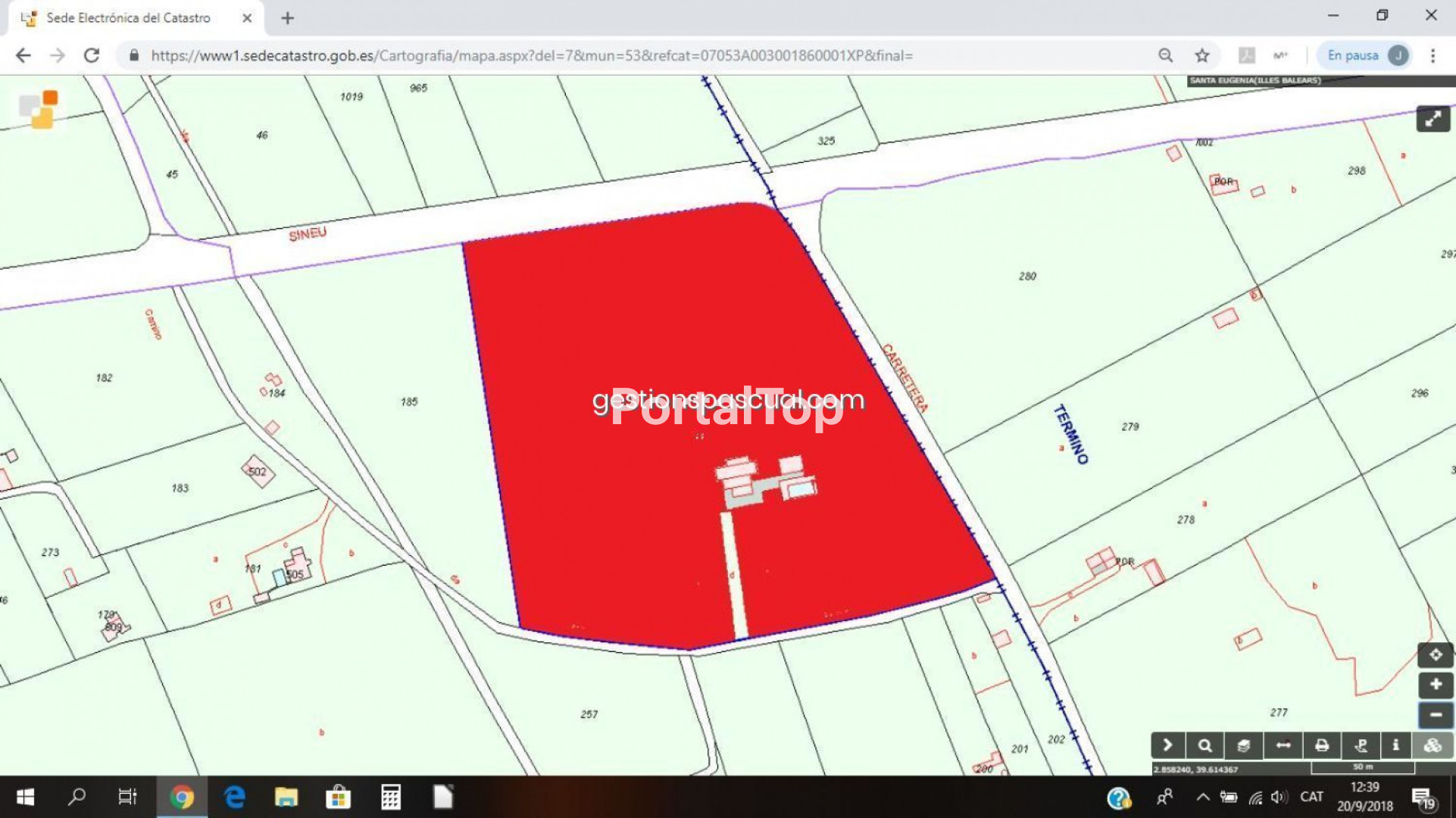Image resolution: width=1456 pixels, height=818 pixels.
Task: Click the red highlighted parcel
Action: (644, 341)
